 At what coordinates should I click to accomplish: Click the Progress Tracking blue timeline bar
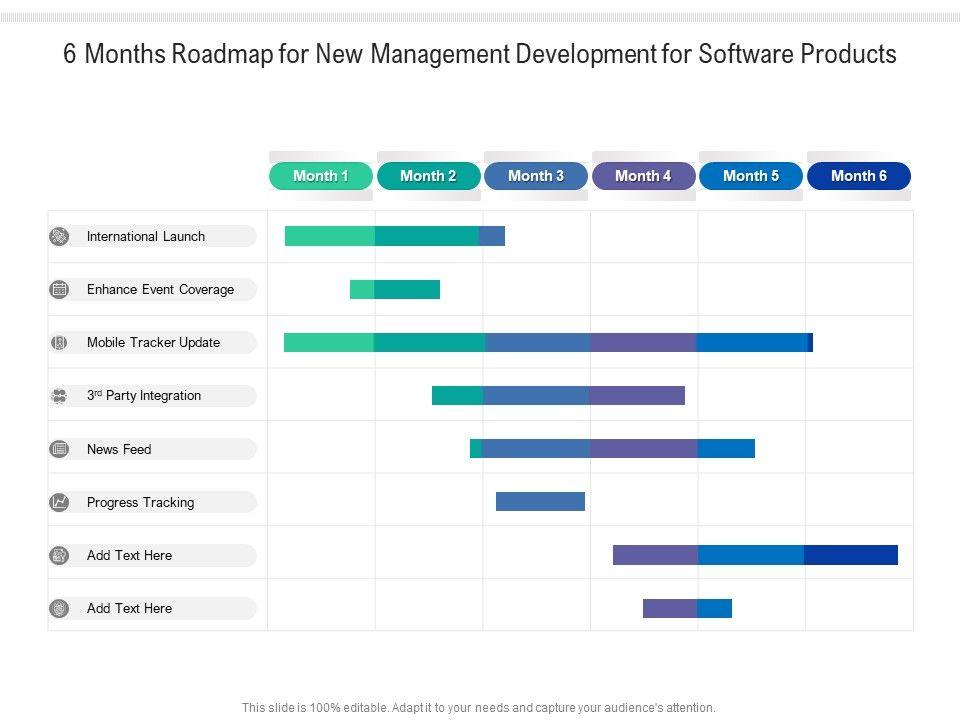pos(540,502)
